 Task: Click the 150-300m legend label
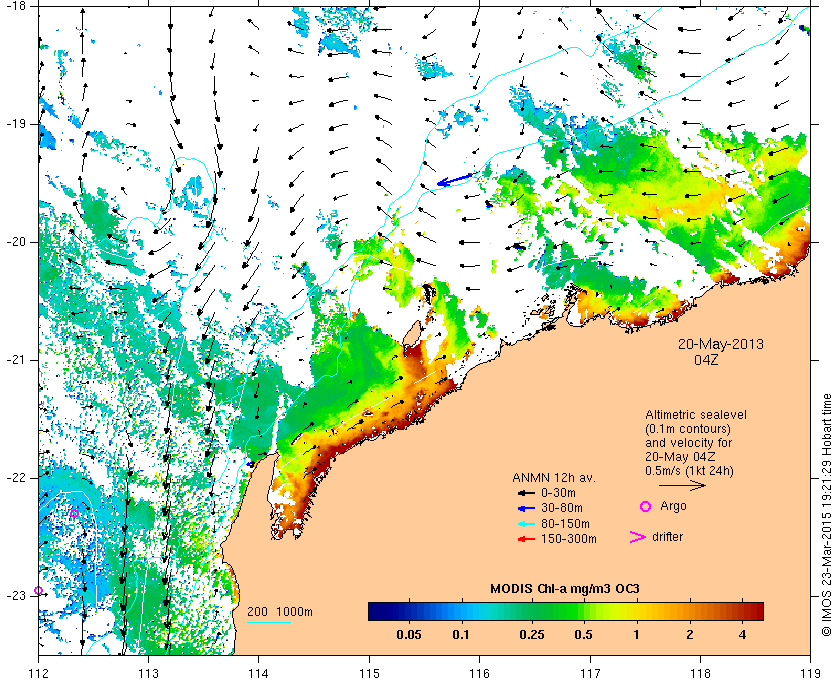point(568,539)
